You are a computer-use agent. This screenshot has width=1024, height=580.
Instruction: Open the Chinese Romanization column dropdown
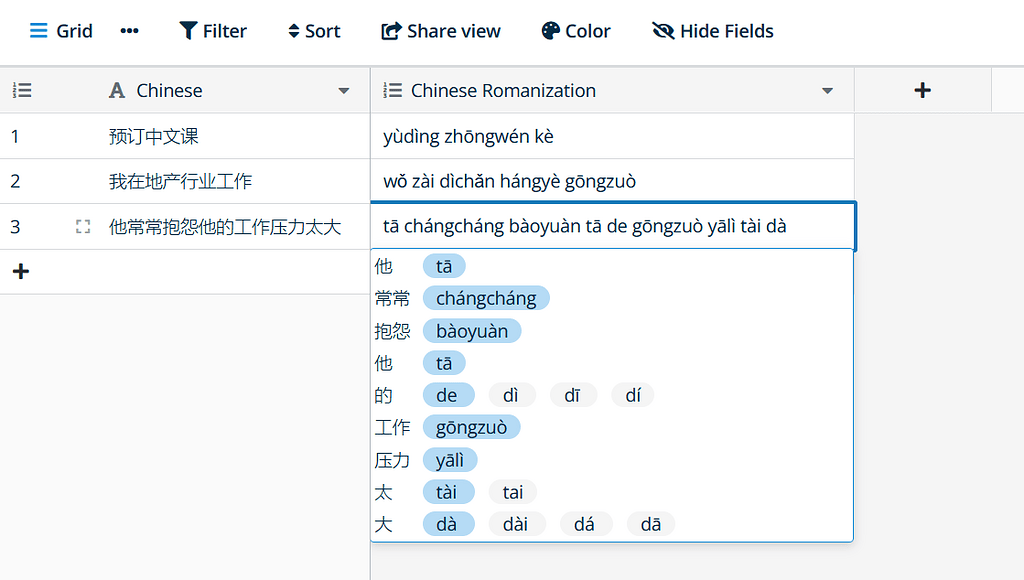click(827, 90)
